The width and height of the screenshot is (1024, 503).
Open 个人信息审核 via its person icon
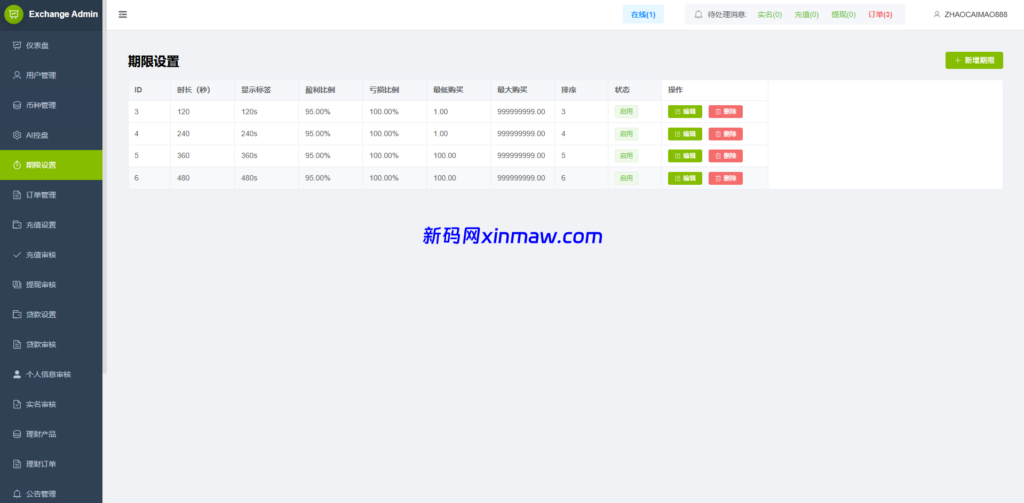(17, 374)
